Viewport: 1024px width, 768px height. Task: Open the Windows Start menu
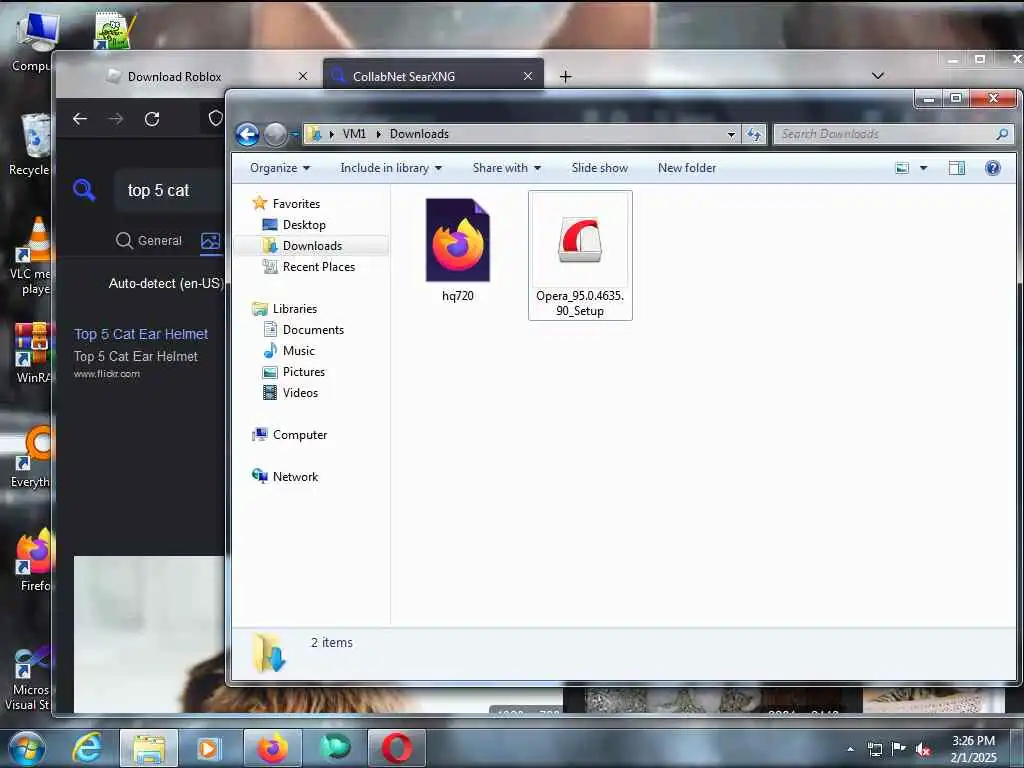click(x=25, y=748)
